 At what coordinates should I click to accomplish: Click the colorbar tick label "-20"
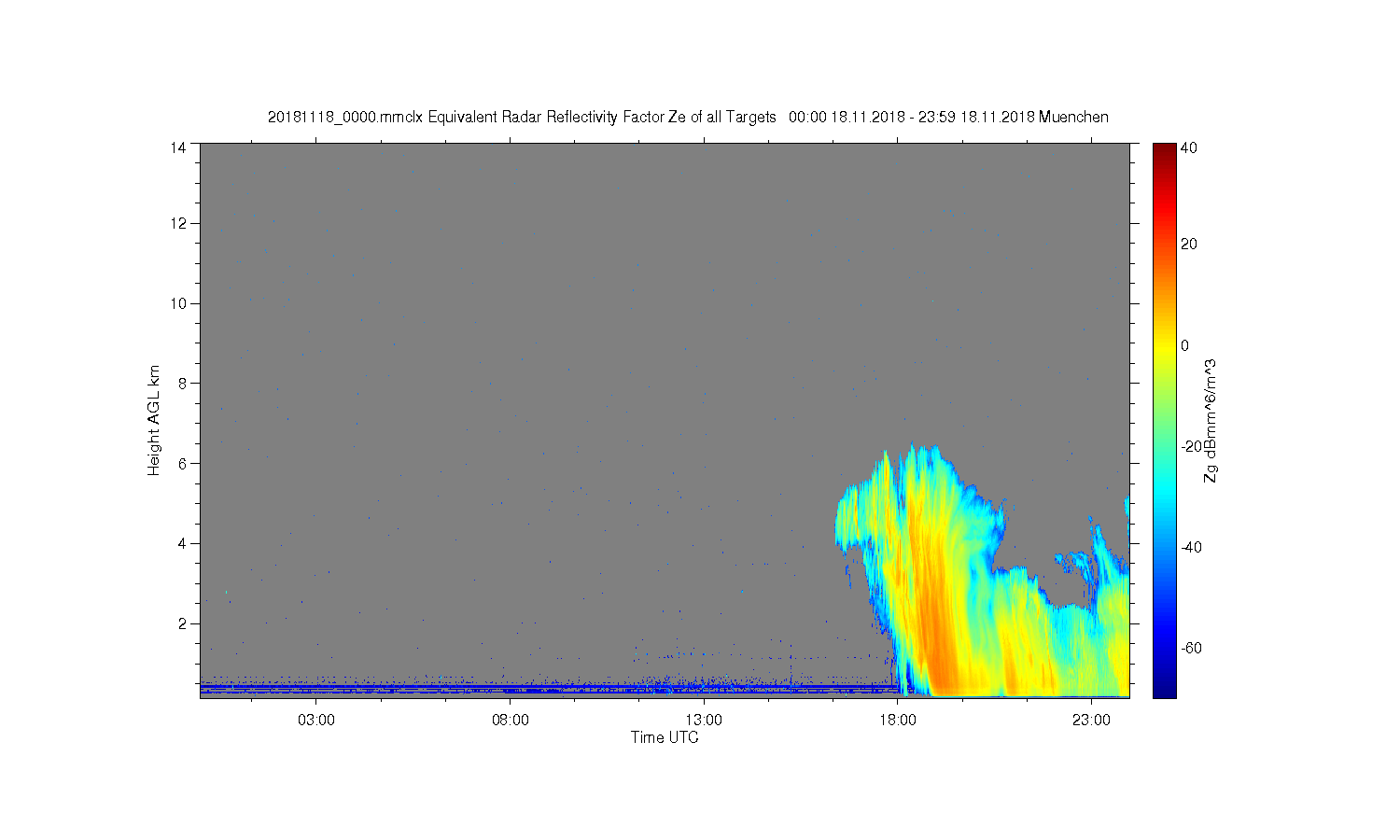click(1192, 446)
